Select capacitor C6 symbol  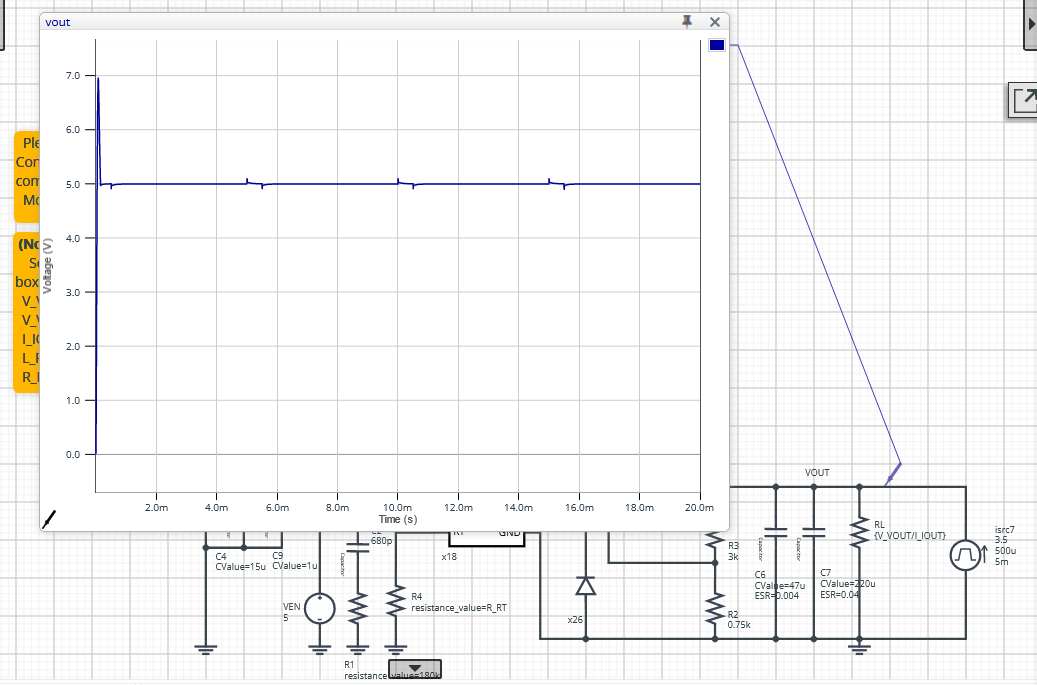[776, 532]
